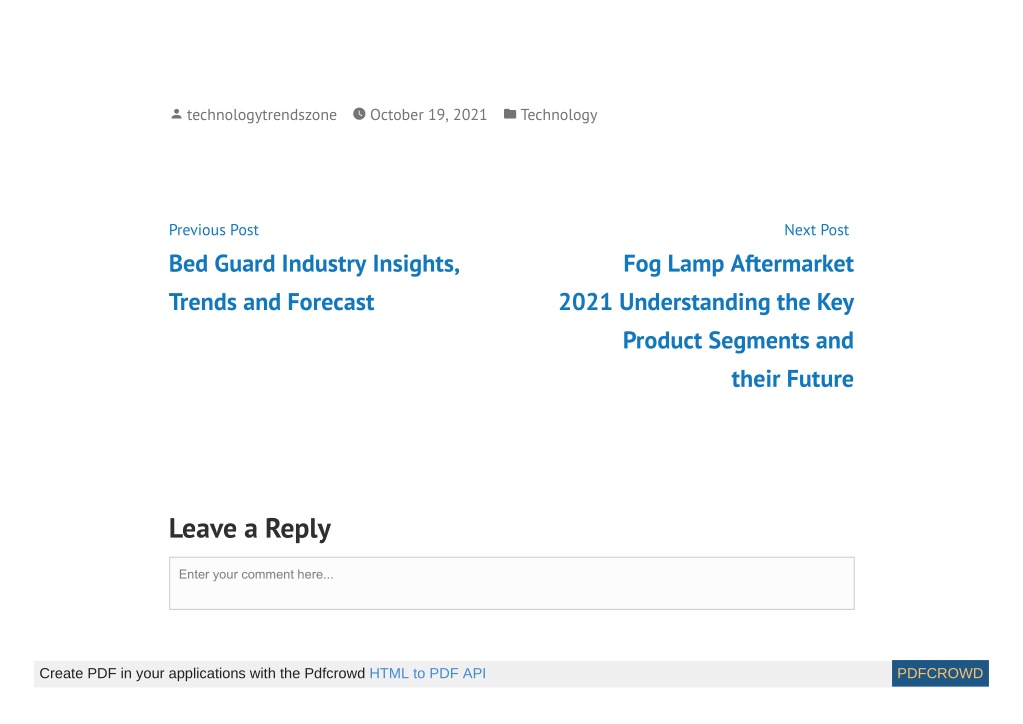Click the Previous Post label
This screenshot has height=724, width=1023.
click(x=213, y=230)
